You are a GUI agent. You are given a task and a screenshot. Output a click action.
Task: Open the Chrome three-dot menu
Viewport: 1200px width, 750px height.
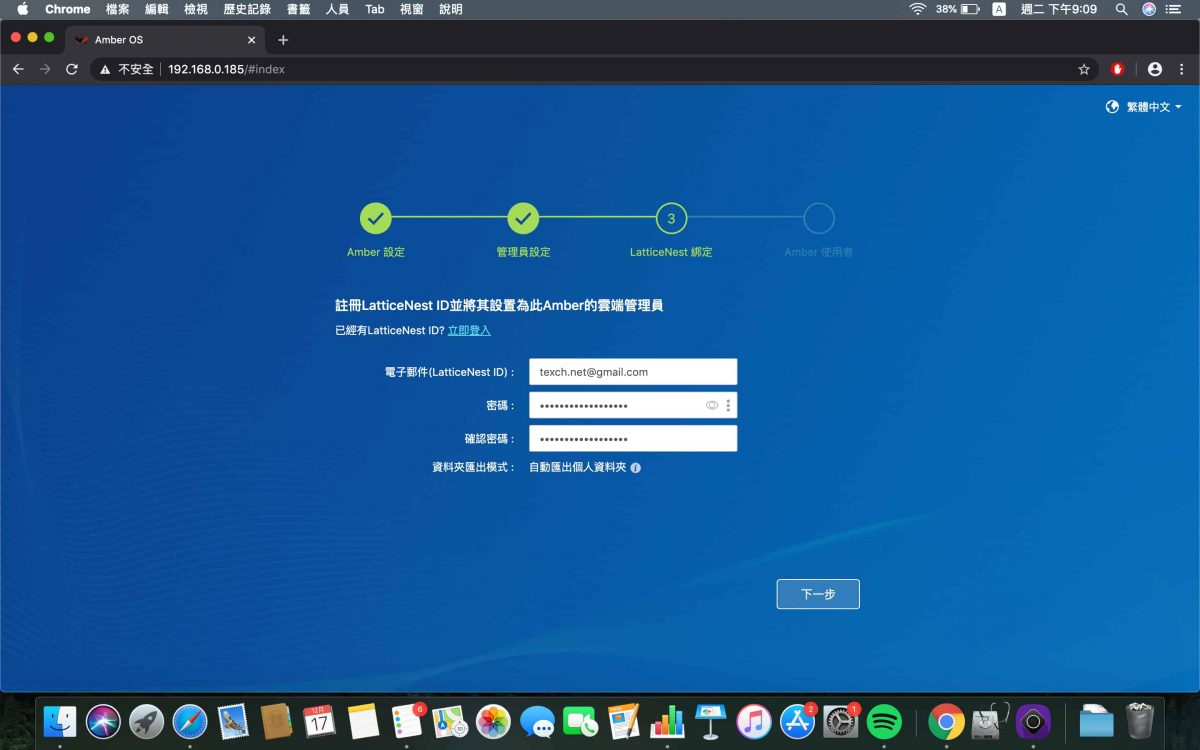pos(1181,69)
